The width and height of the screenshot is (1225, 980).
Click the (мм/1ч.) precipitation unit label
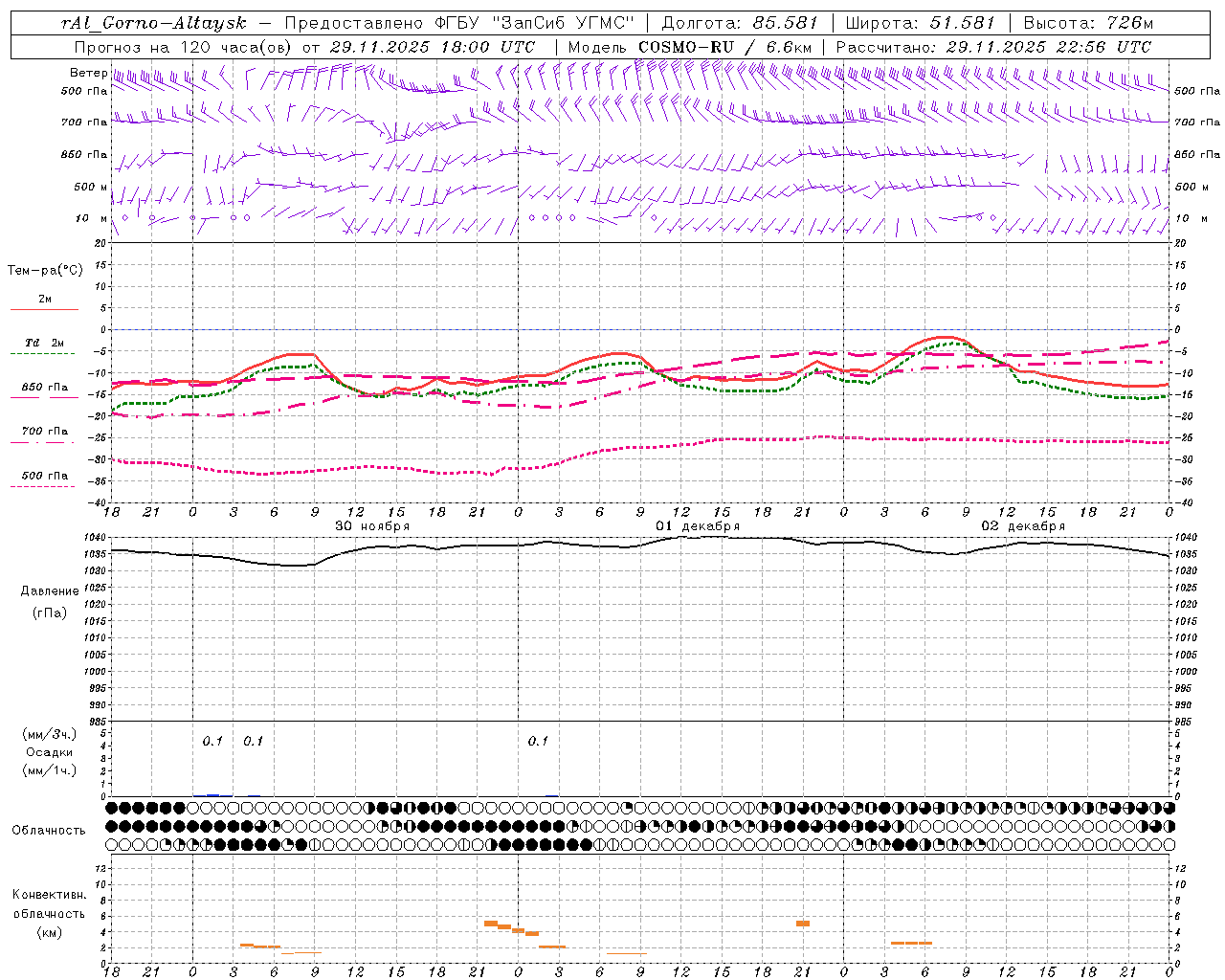pyautogui.click(x=50, y=770)
